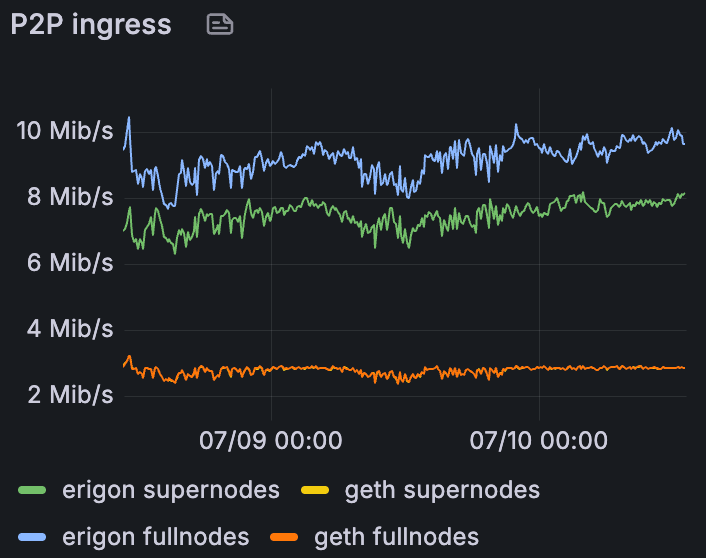
Task: Open yellow color swatch for geth supernodes
Action: (315, 491)
